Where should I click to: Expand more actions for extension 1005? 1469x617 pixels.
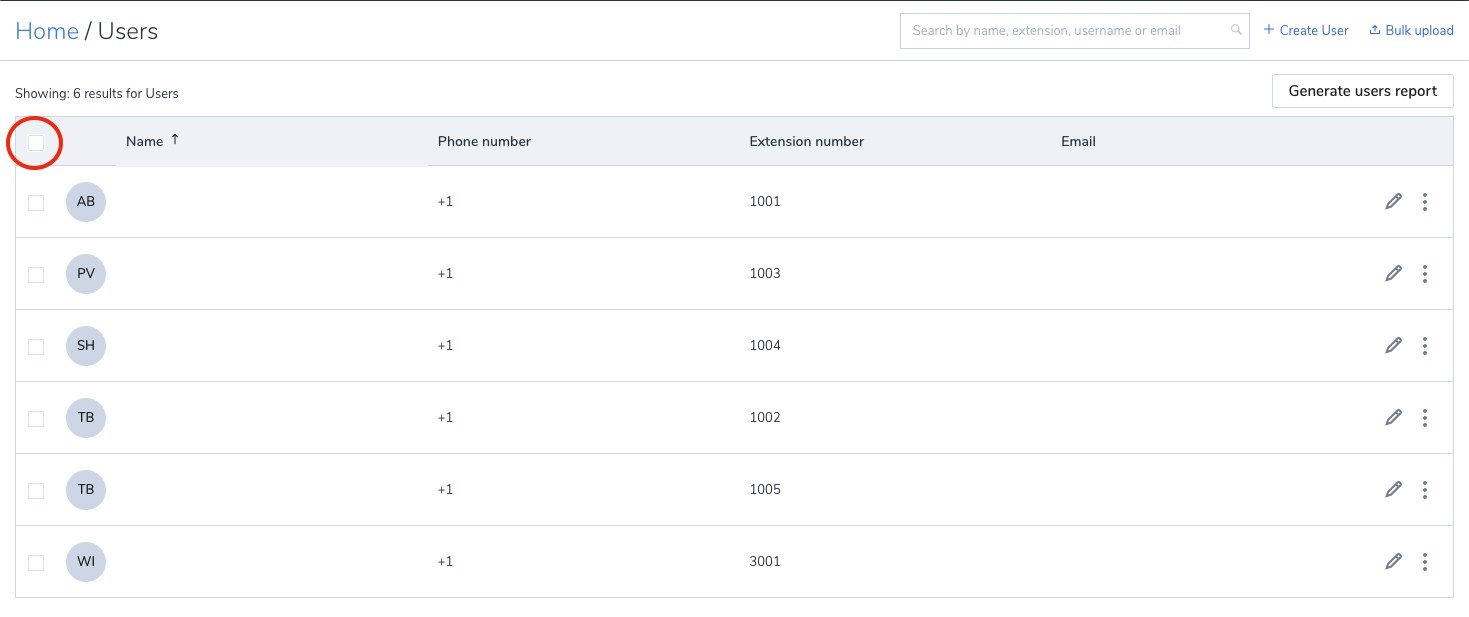click(1424, 490)
